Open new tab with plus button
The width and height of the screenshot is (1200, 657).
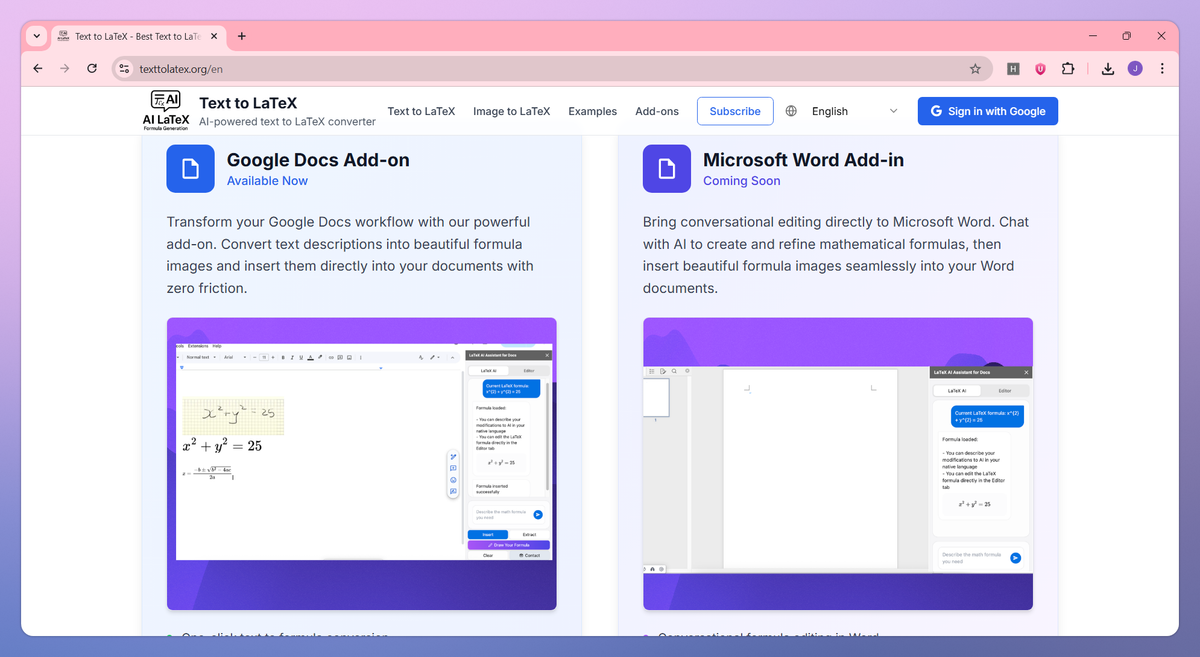click(x=242, y=36)
